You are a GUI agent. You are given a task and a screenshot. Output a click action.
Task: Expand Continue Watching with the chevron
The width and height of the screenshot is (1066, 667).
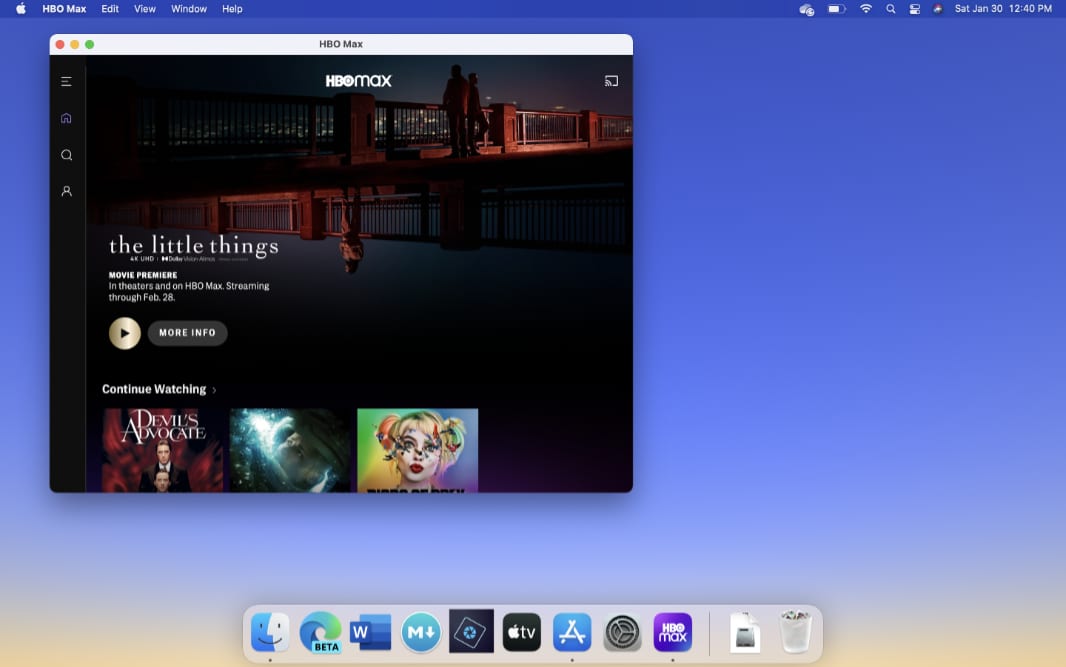tap(214, 390)
